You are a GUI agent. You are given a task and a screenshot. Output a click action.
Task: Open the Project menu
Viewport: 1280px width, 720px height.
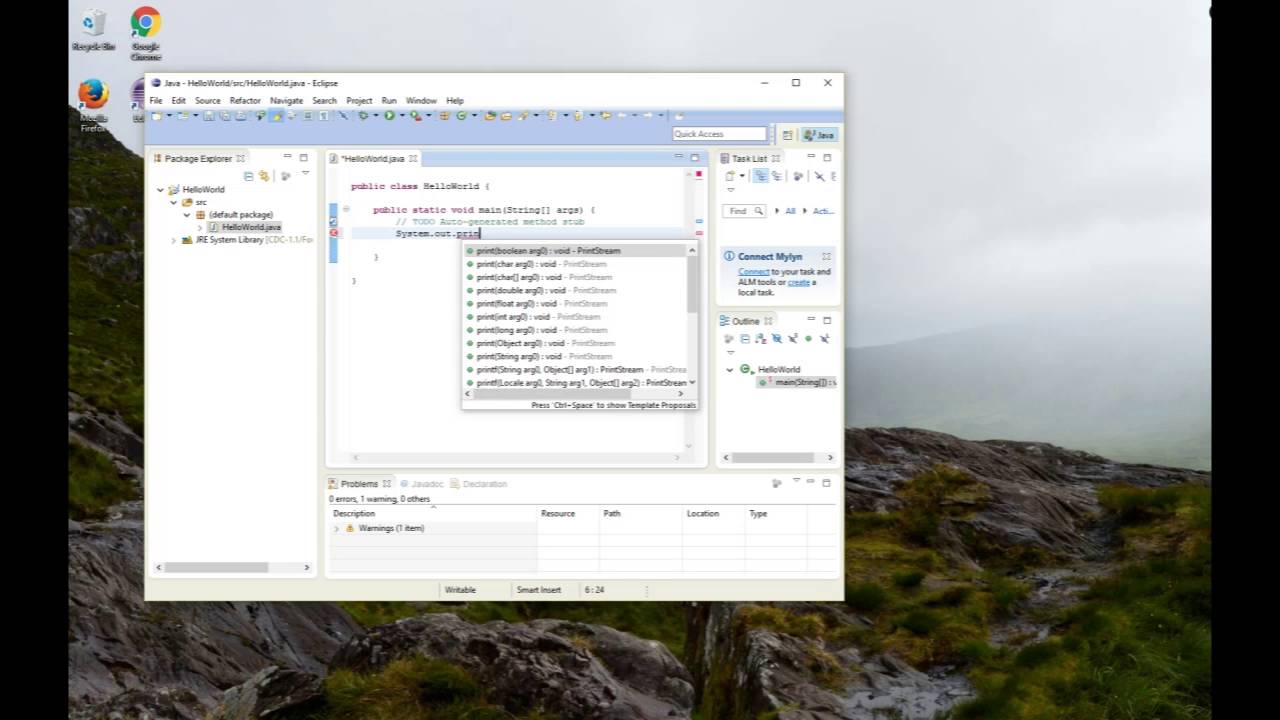359,101
